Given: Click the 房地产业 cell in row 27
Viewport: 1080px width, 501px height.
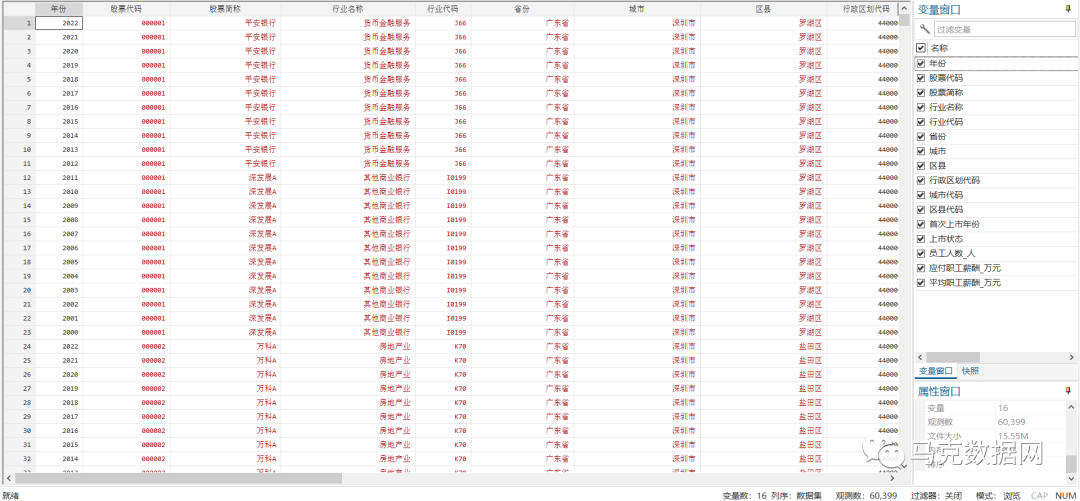Looking at the screenshot, I should [348, 389].
